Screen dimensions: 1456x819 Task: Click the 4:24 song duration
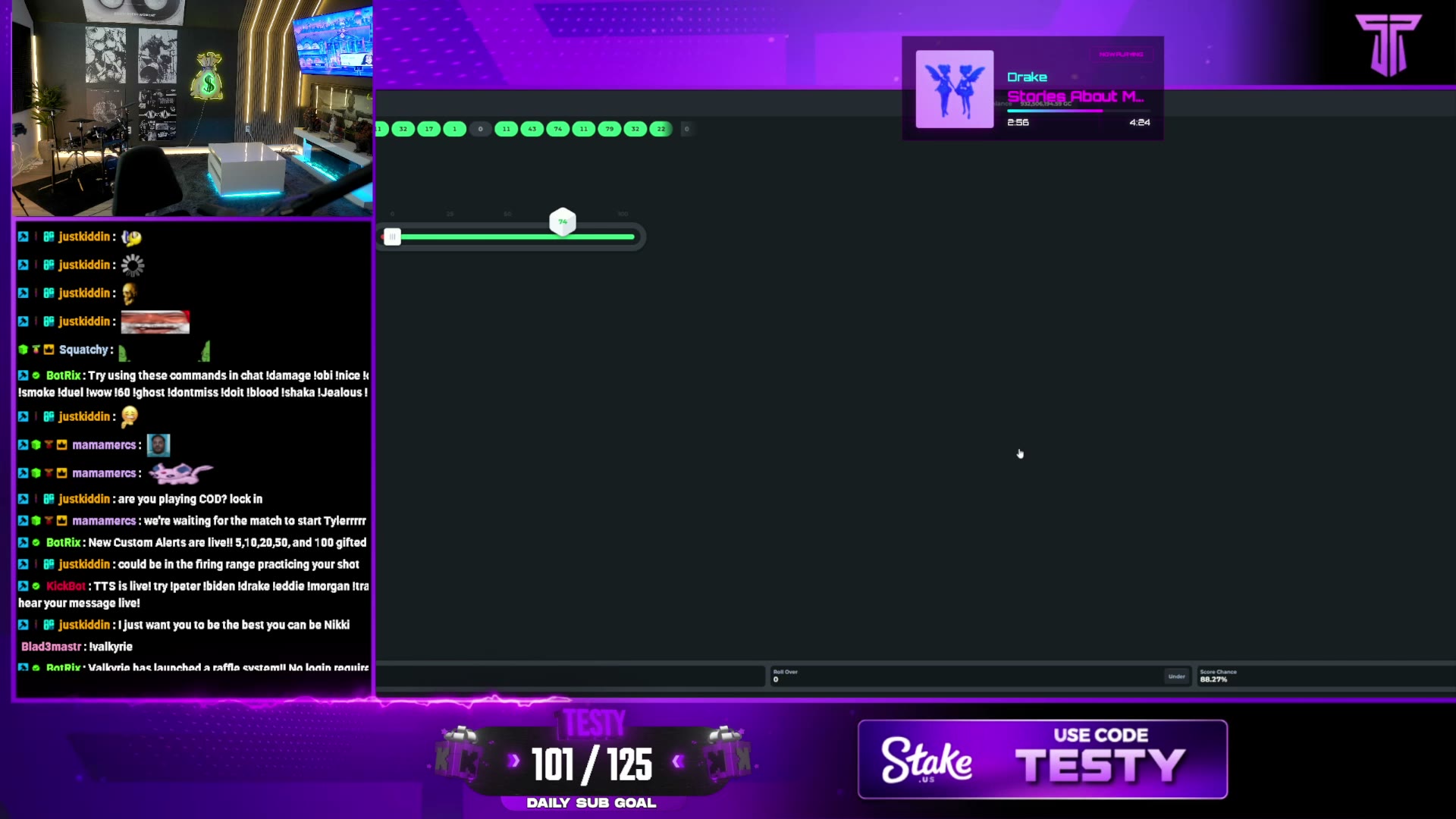[1140, 122]
